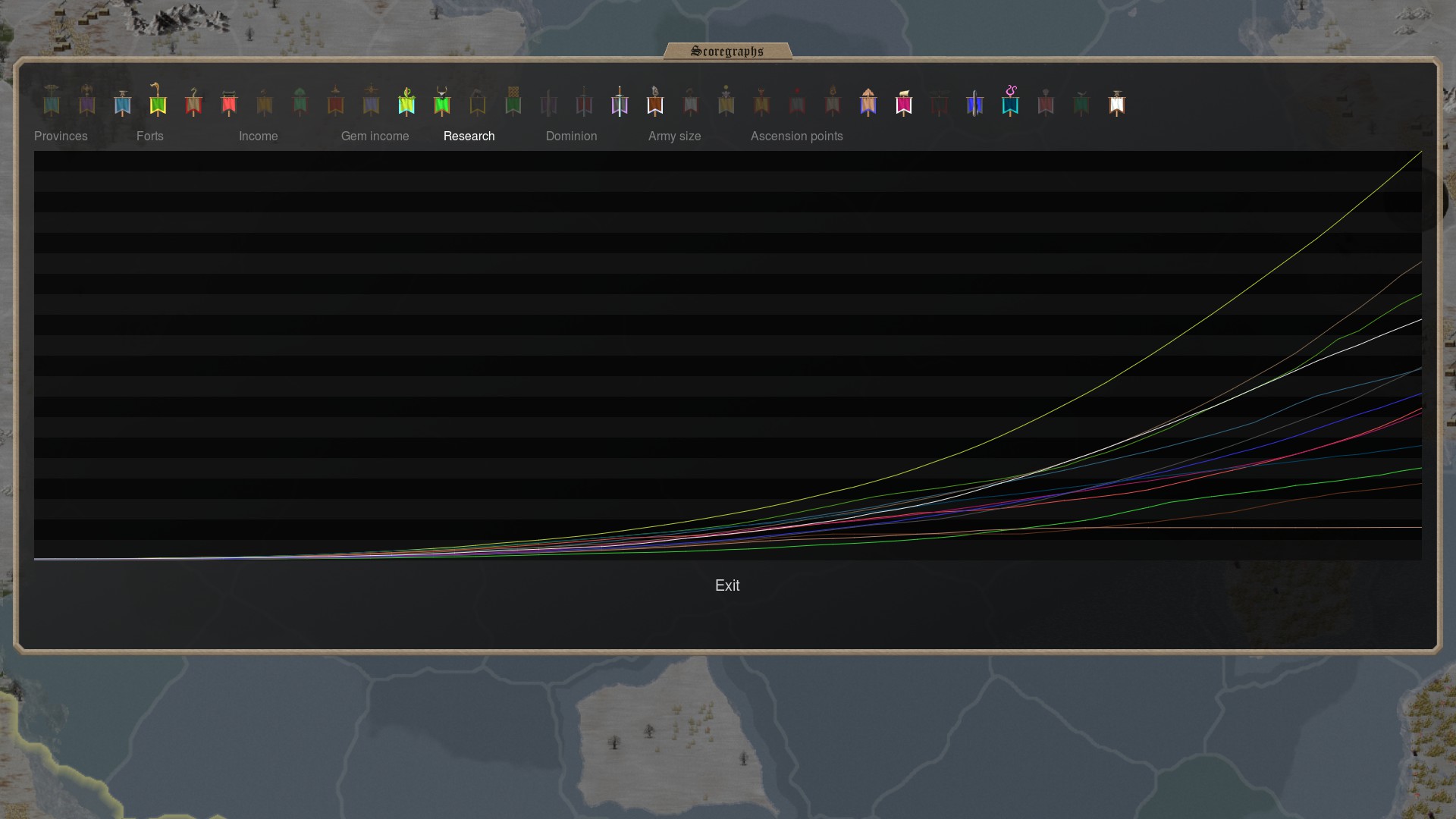Click dim yellow banner with sun idol top
The image size is (1456, 819).
click(726, 101)
